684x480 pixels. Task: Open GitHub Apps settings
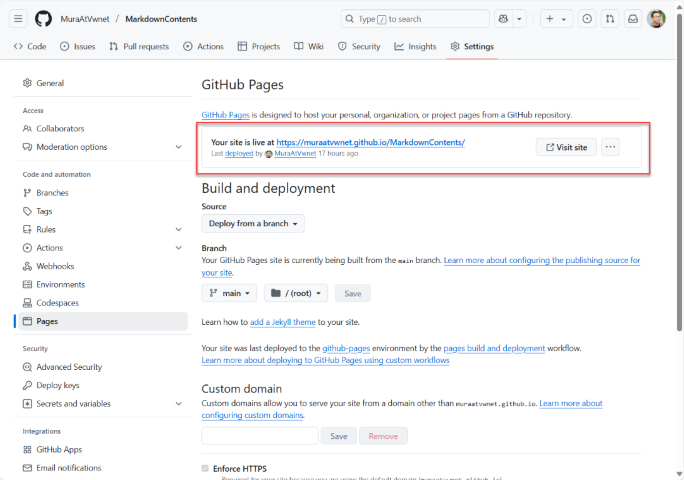[103, 449]
